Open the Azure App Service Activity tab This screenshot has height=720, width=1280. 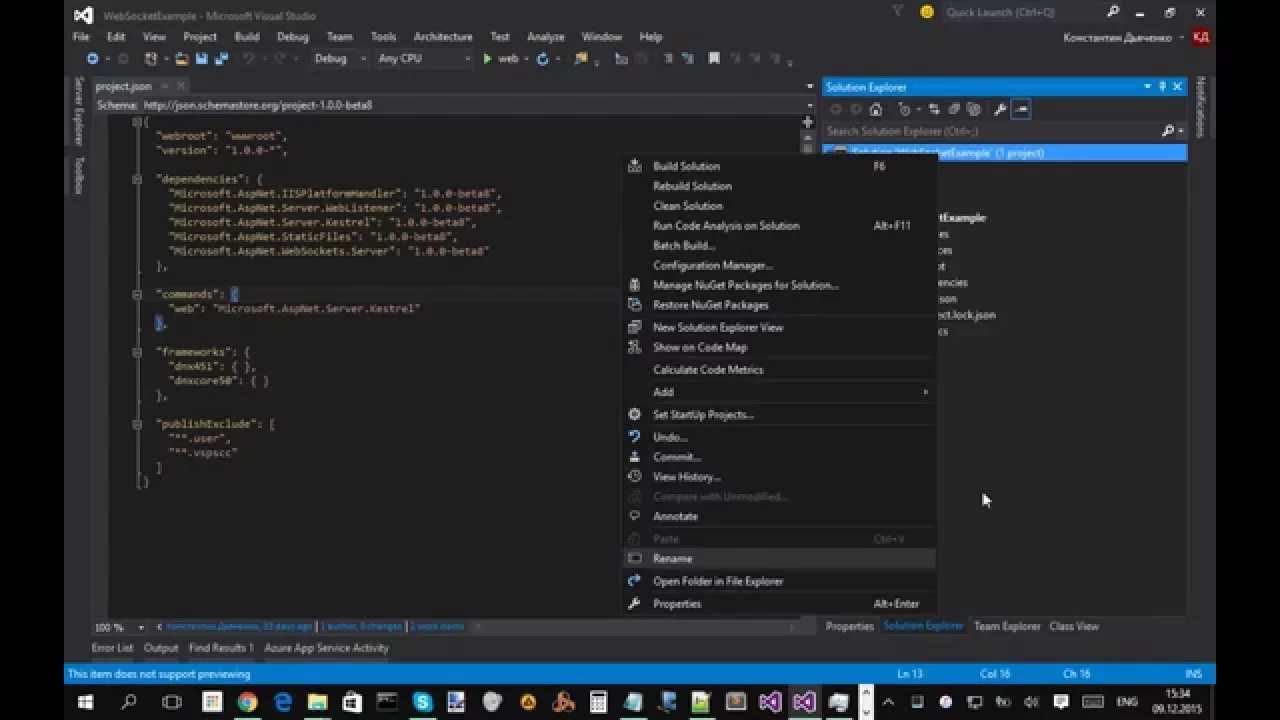[x=326, y=648]
